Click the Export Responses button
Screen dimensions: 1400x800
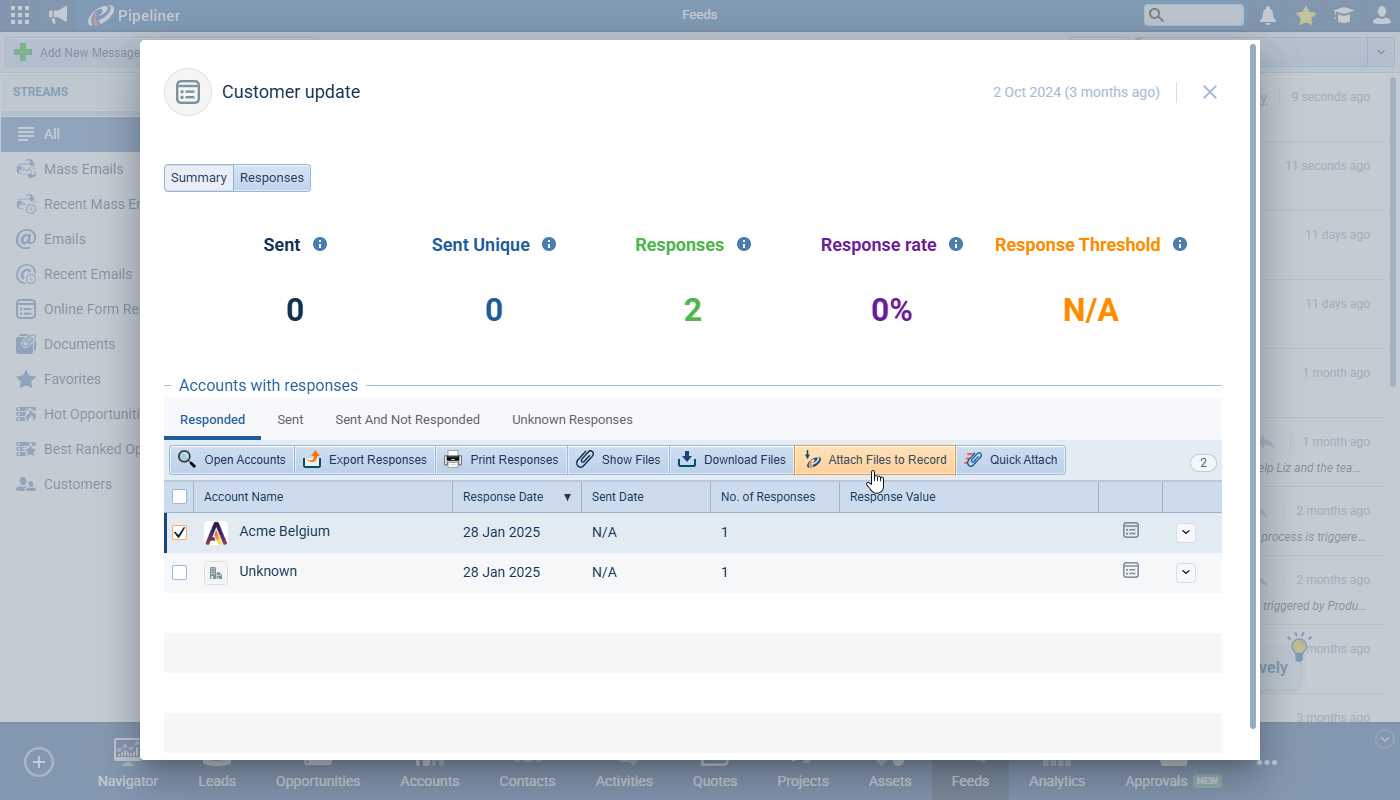tap(365, 460)
